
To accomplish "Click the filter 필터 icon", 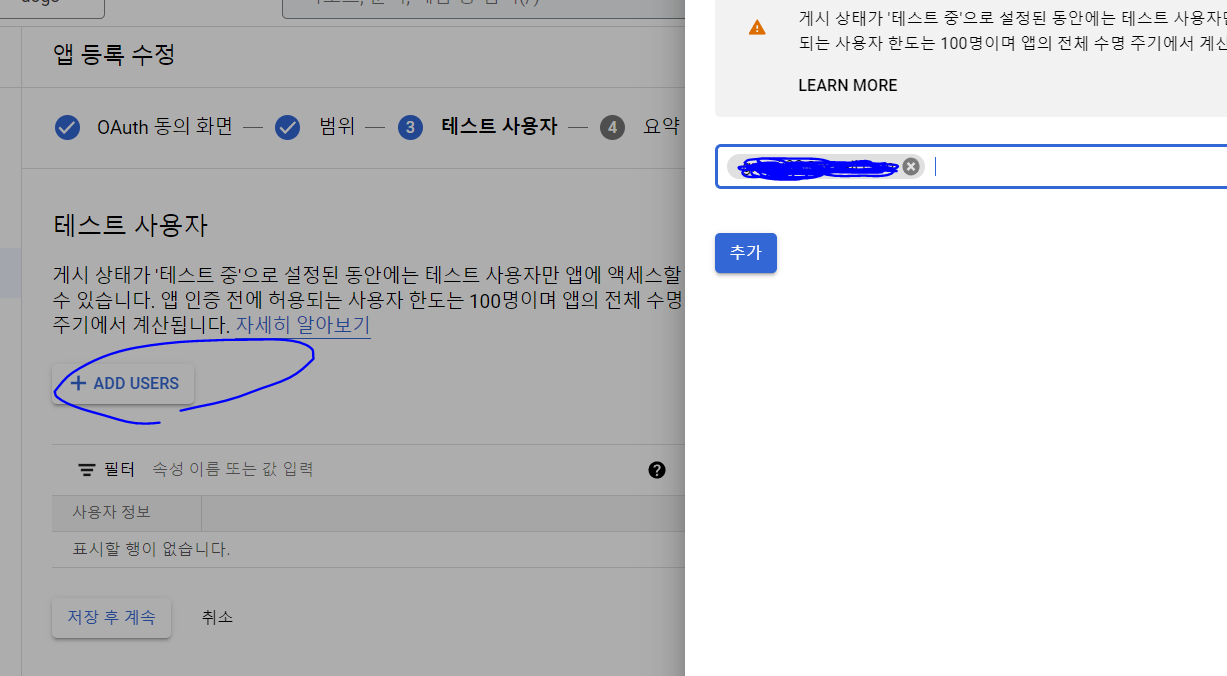I will point(87,470).
